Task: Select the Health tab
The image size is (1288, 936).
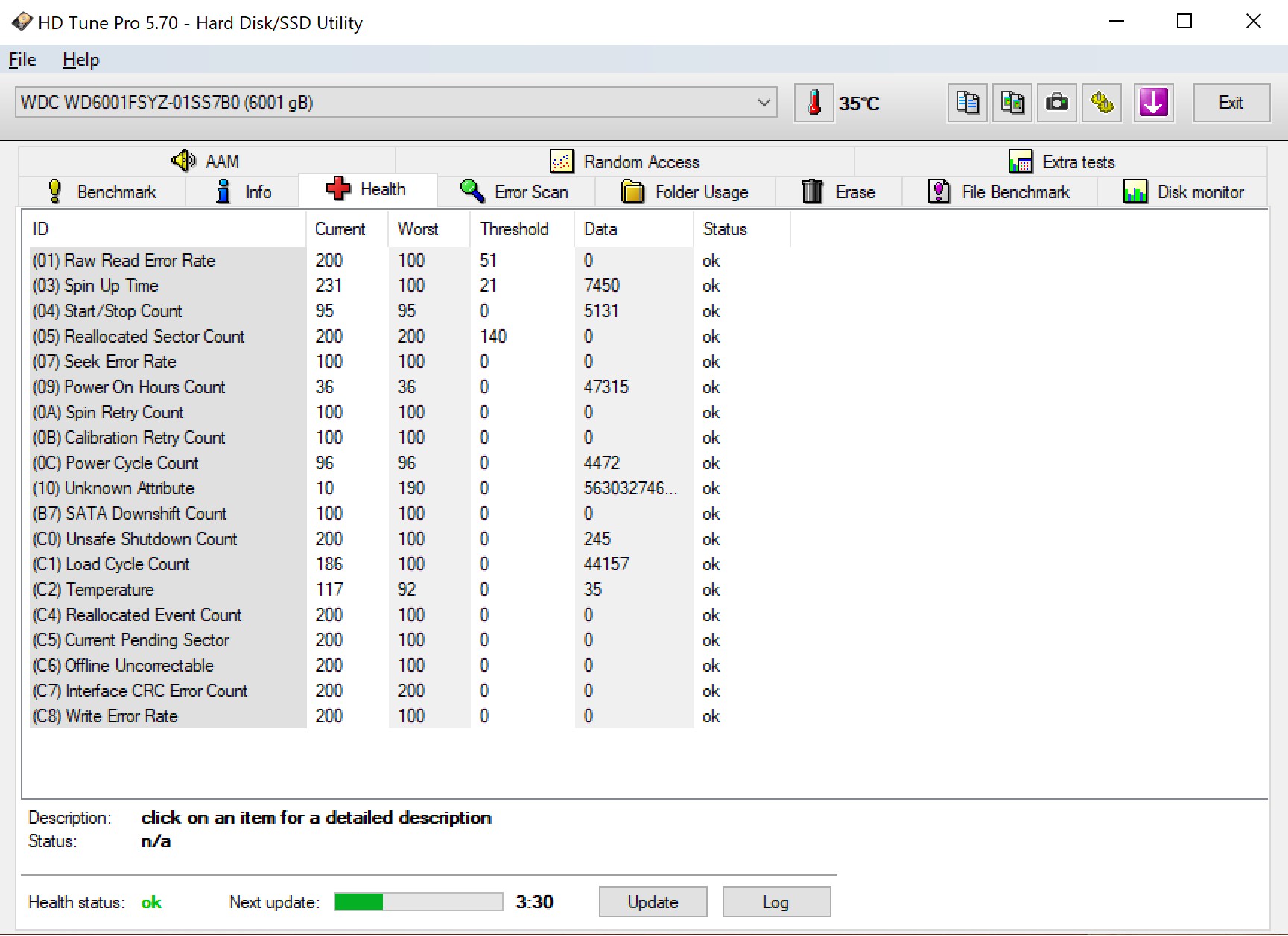Action: coord(367,189)
